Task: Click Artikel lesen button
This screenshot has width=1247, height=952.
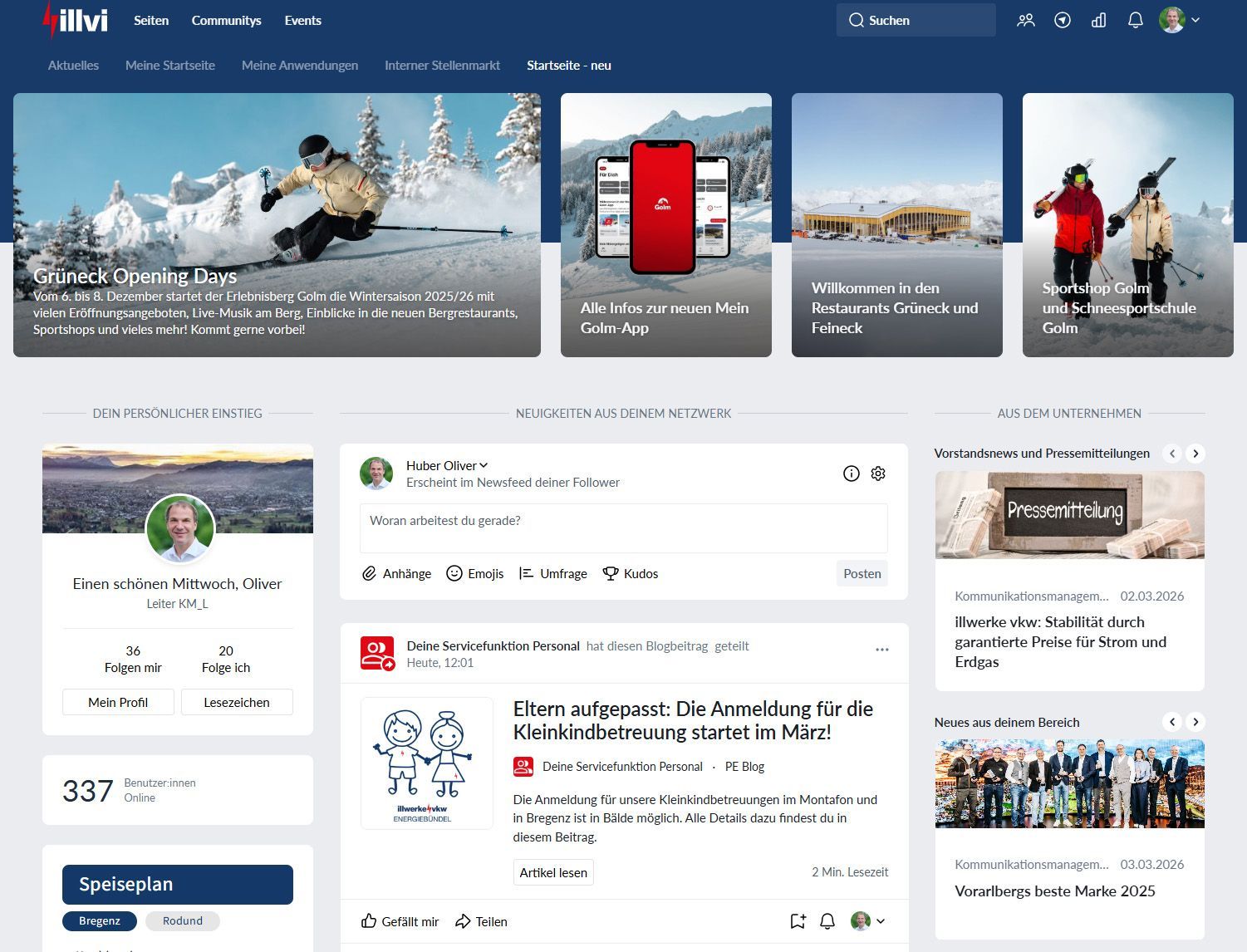Action: pyautogui.click(x=553, y=872)
